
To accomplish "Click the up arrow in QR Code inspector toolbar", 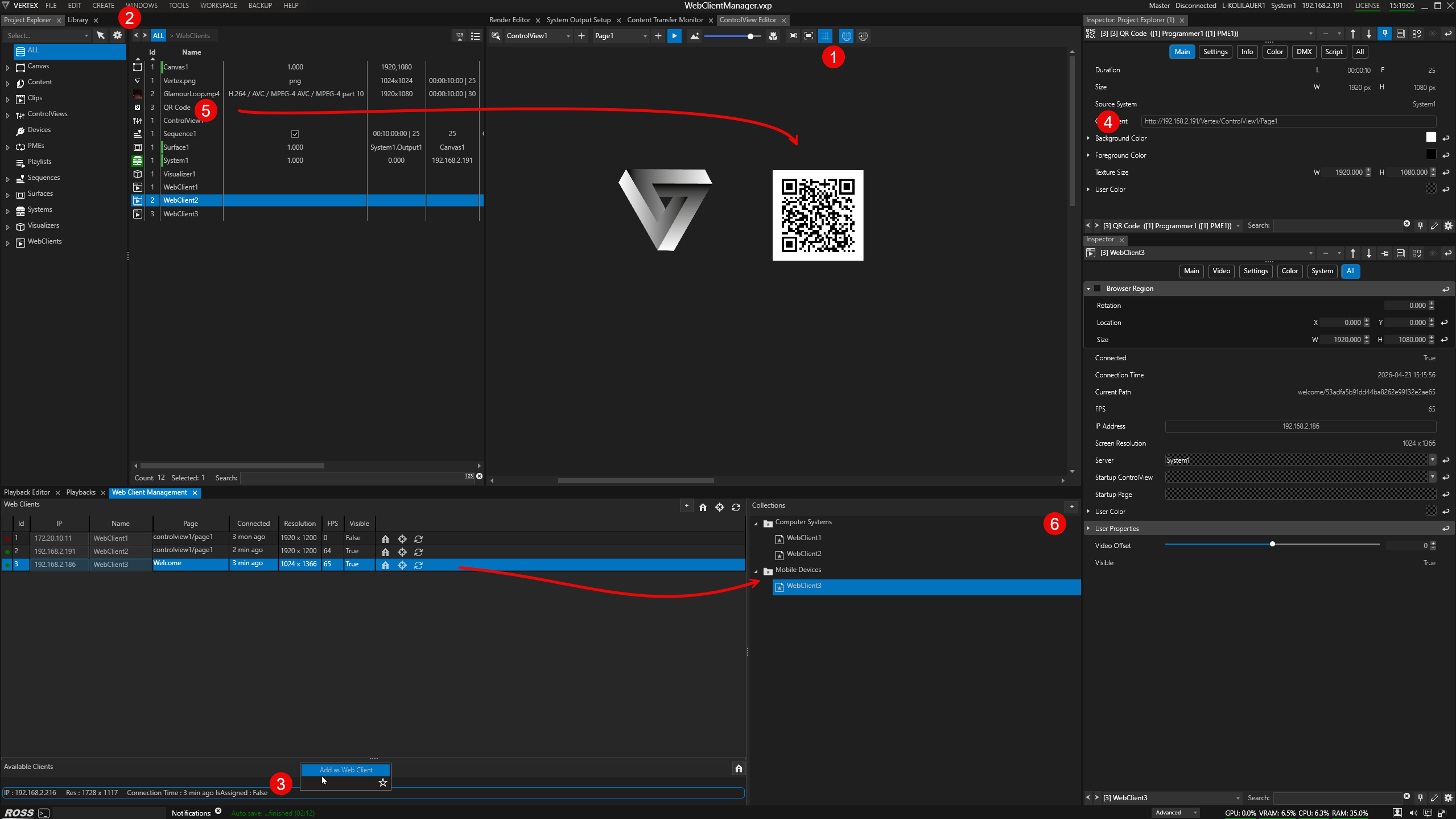I will pos(1352,34).
